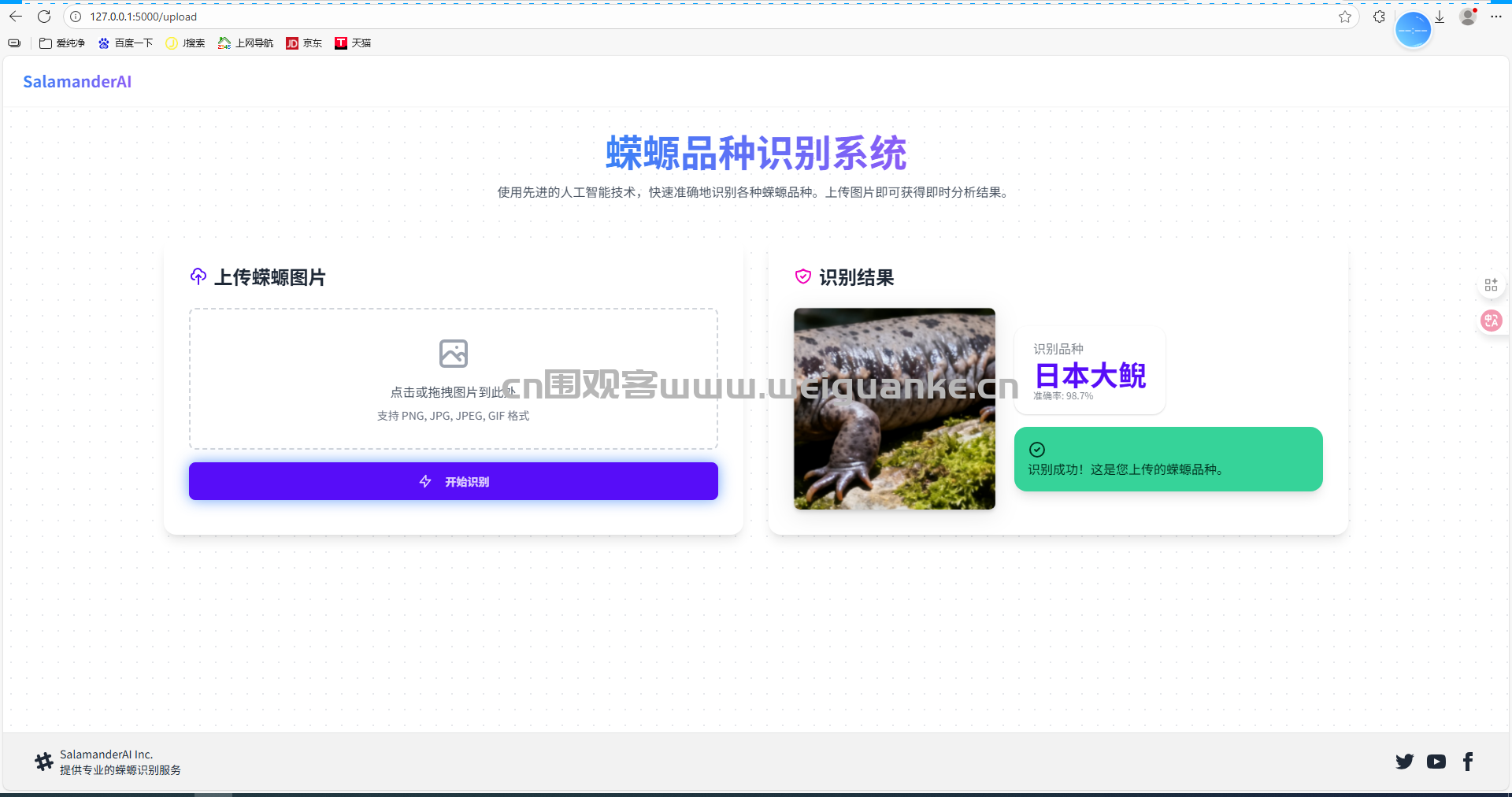The image size is (1512, 797).
Task: Click the image placeholder icon in upload area
Action: (453, 354)
